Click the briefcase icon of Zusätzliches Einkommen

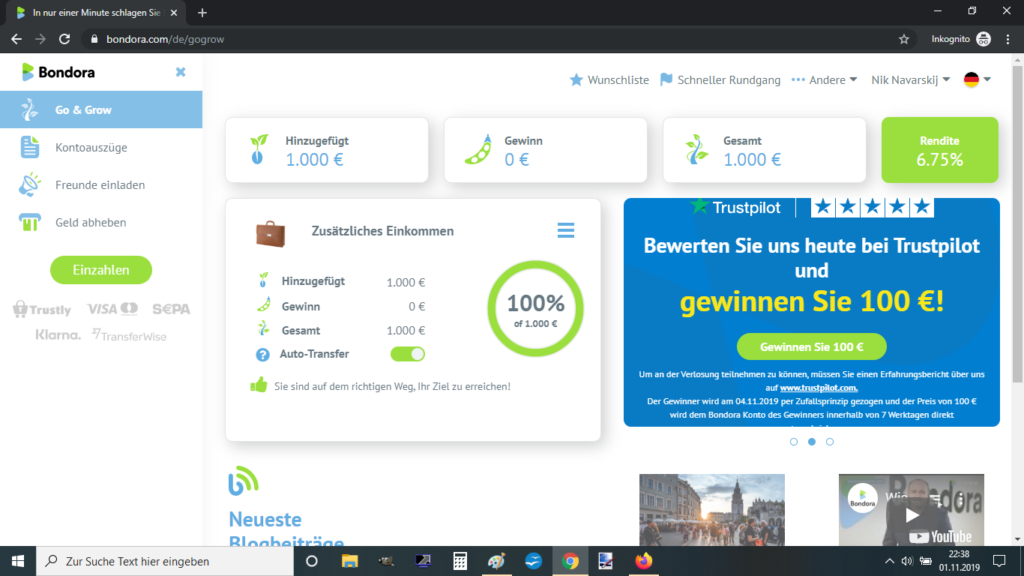click(x=270, y=233)
